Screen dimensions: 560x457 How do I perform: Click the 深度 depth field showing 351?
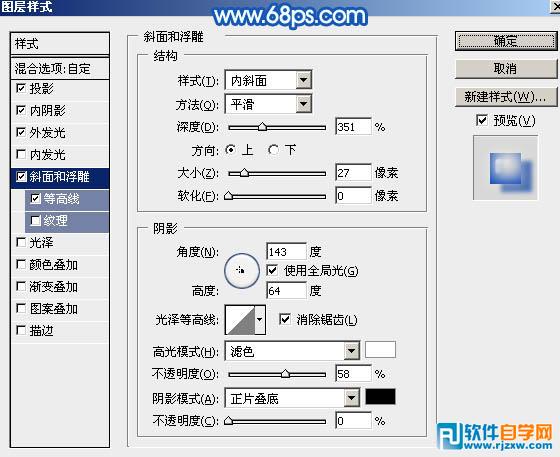pos(353,127)
